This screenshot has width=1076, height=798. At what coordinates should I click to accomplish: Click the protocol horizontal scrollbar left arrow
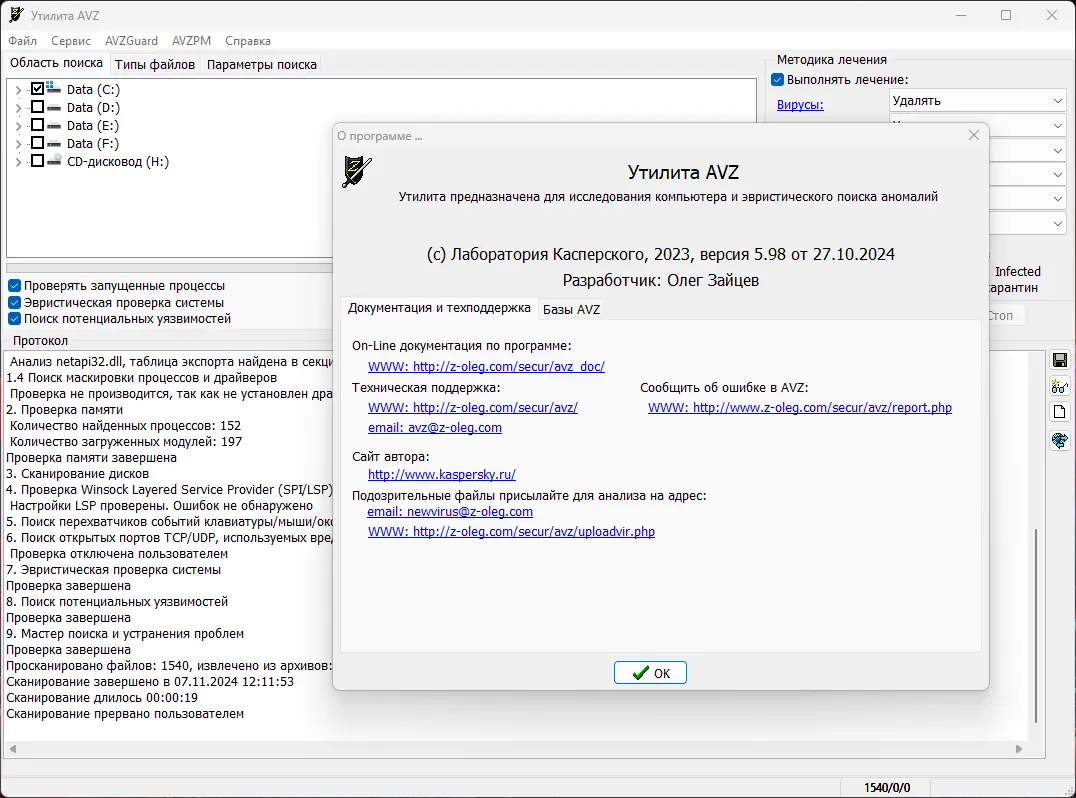pos(12,749)
